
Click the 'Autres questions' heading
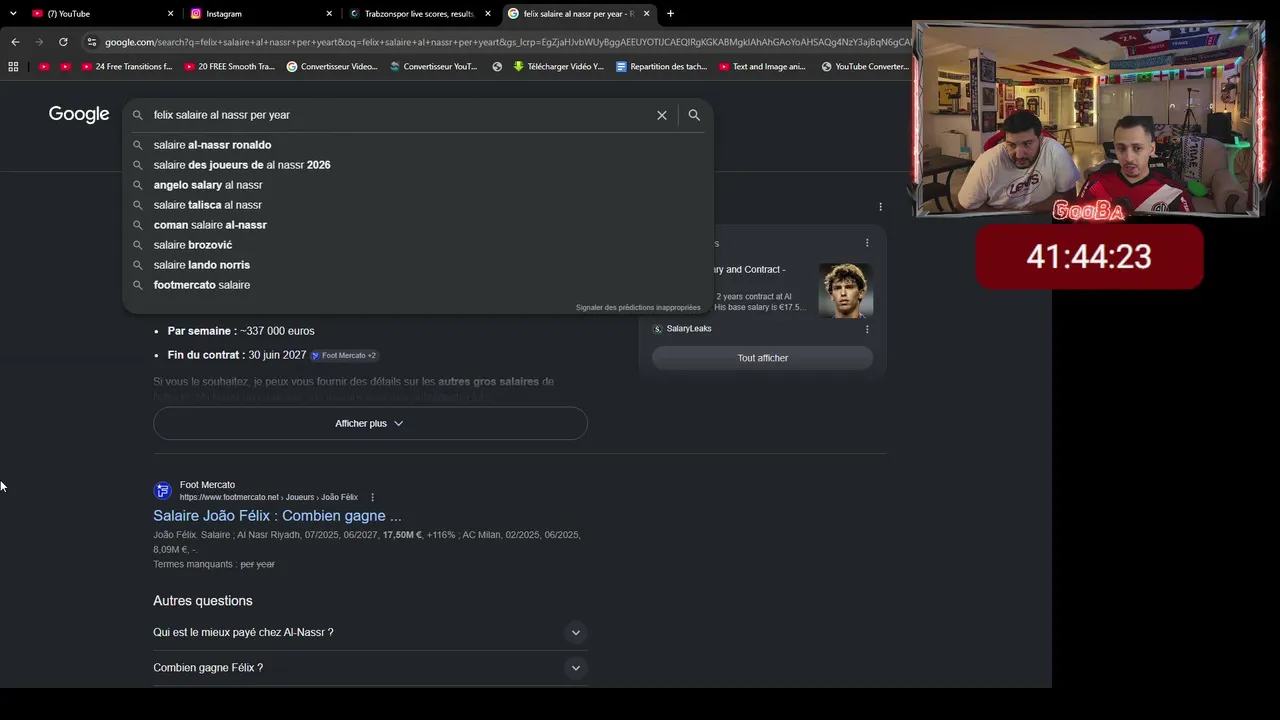pos(203,601)
